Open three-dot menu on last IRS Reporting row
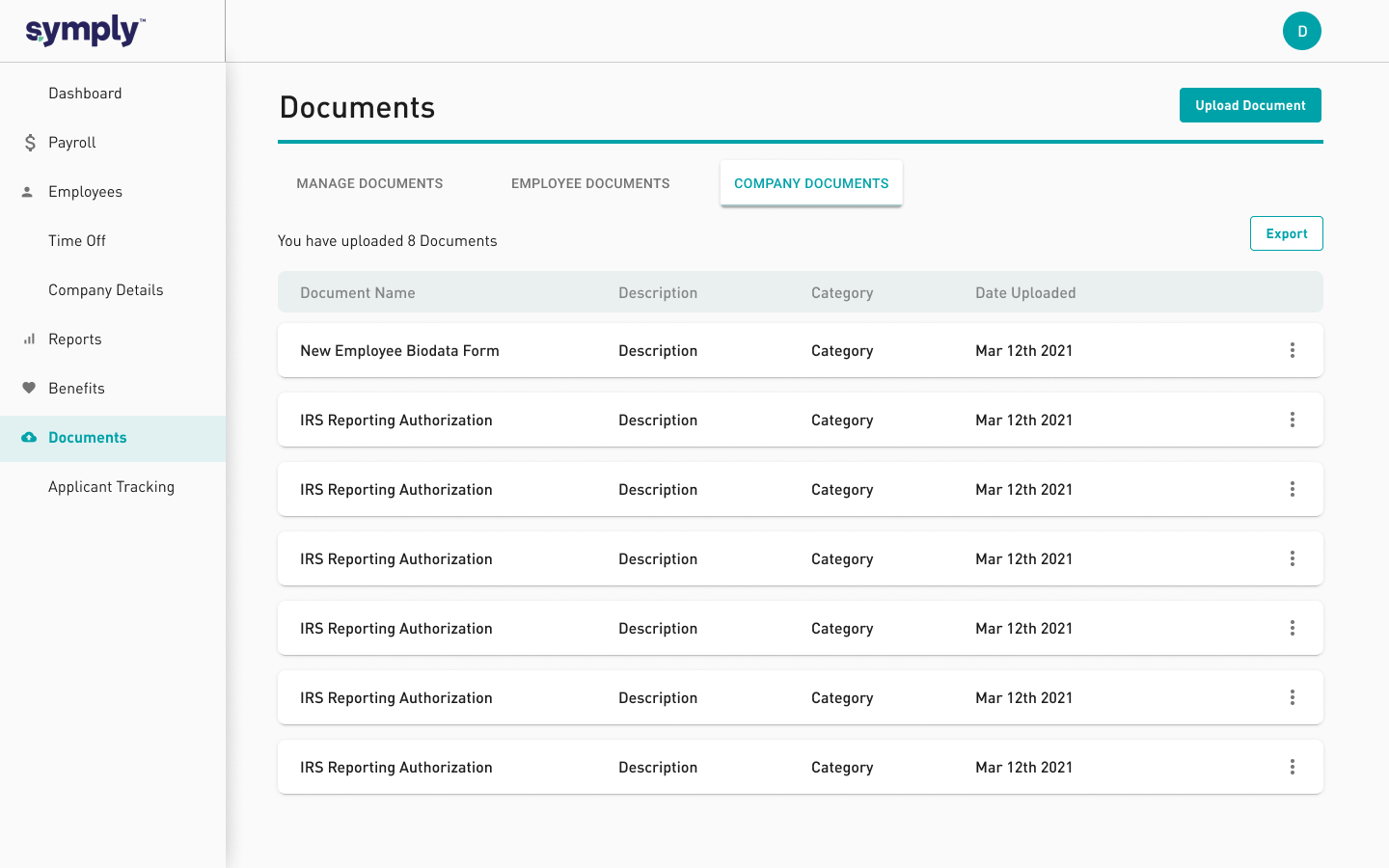This screenshot has width=1389, height=868. 1292,767
